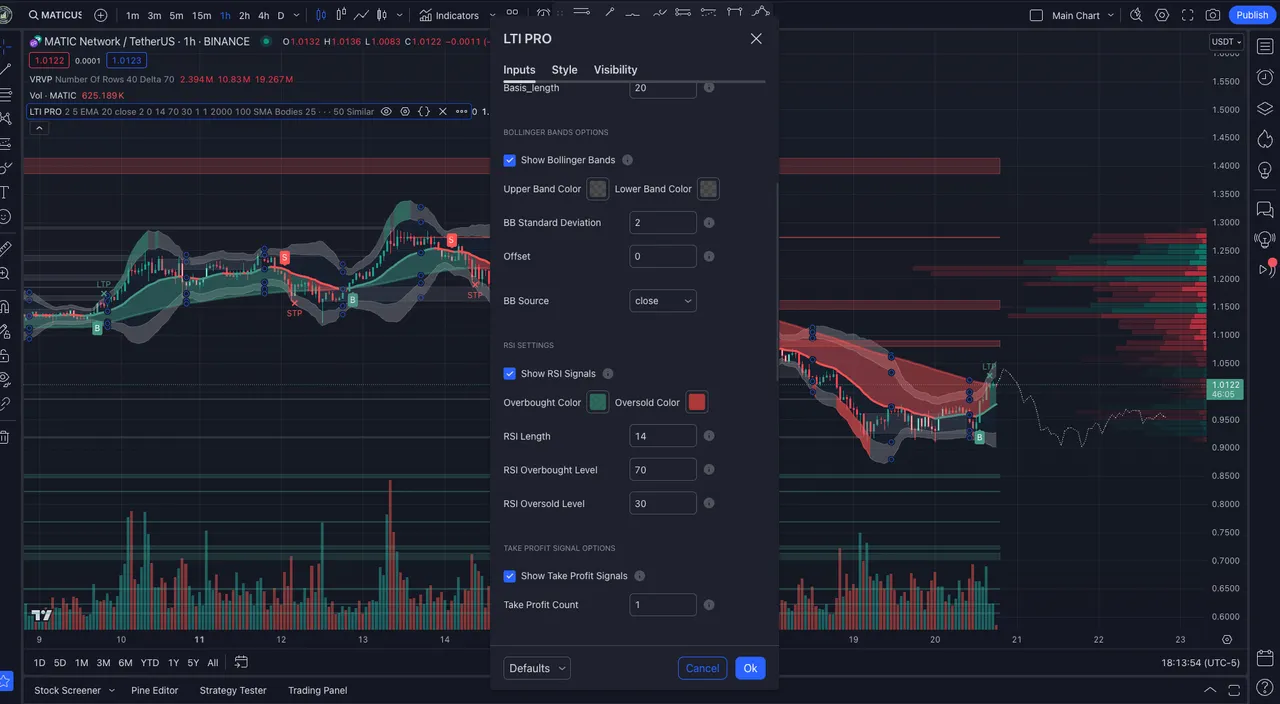Viewport: 1280px width, 704px height.
Task: Open LTI PRO indicator settings gear
Action: pos(405,112)
